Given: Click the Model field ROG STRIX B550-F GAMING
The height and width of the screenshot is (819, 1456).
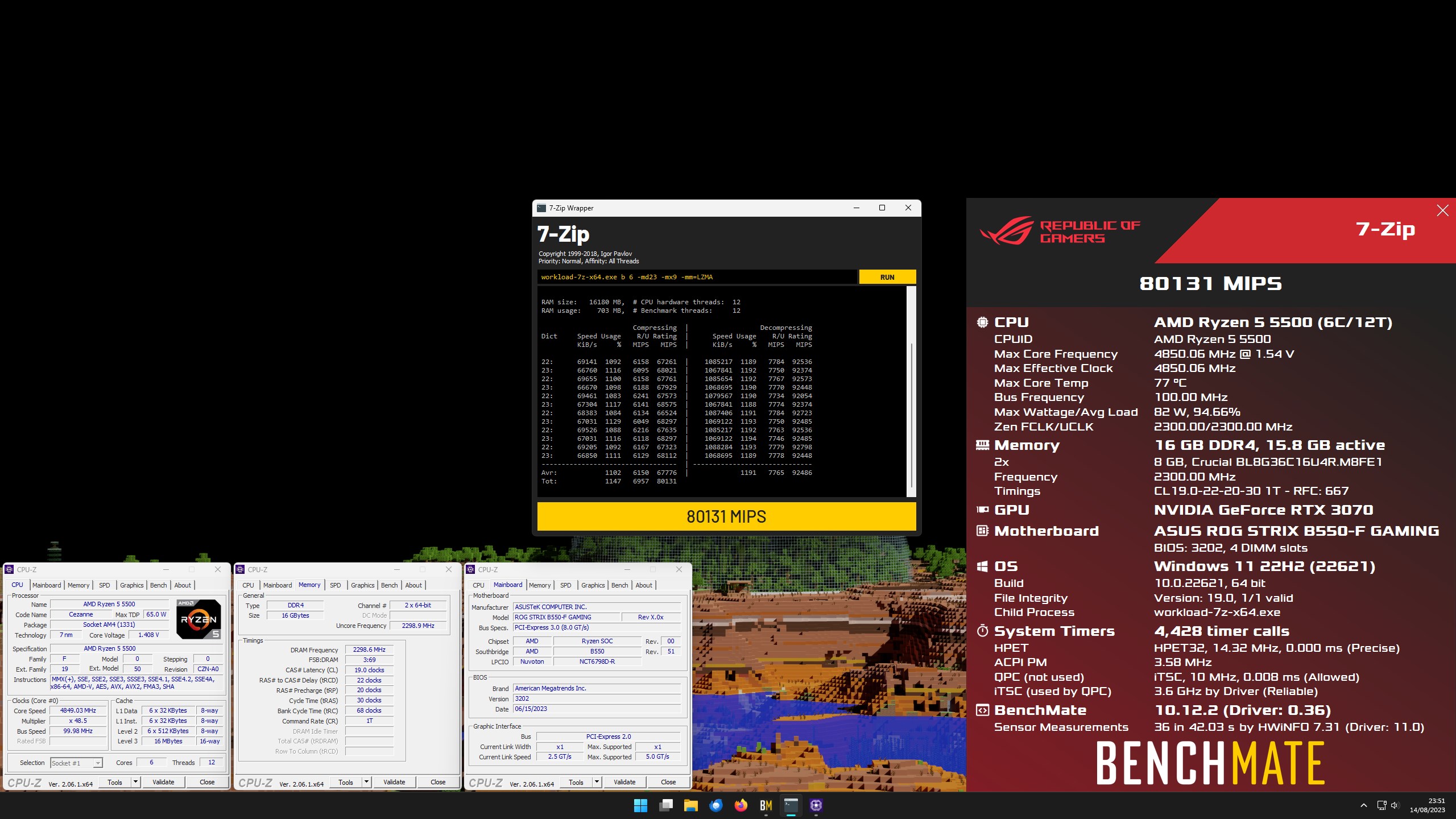Looking at the screenshot, I should tap(565, 617).
